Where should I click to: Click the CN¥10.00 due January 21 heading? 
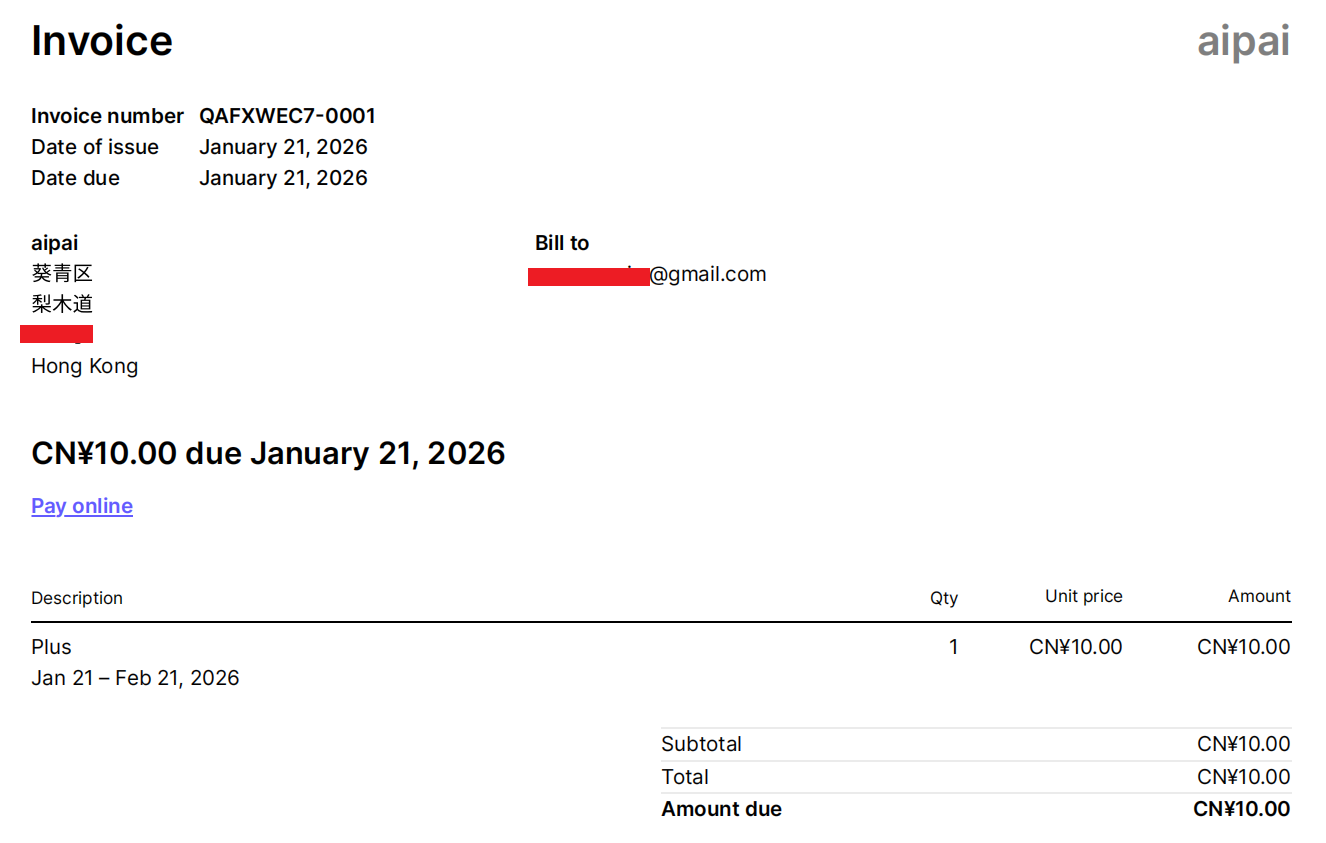(x=268, y=453)
